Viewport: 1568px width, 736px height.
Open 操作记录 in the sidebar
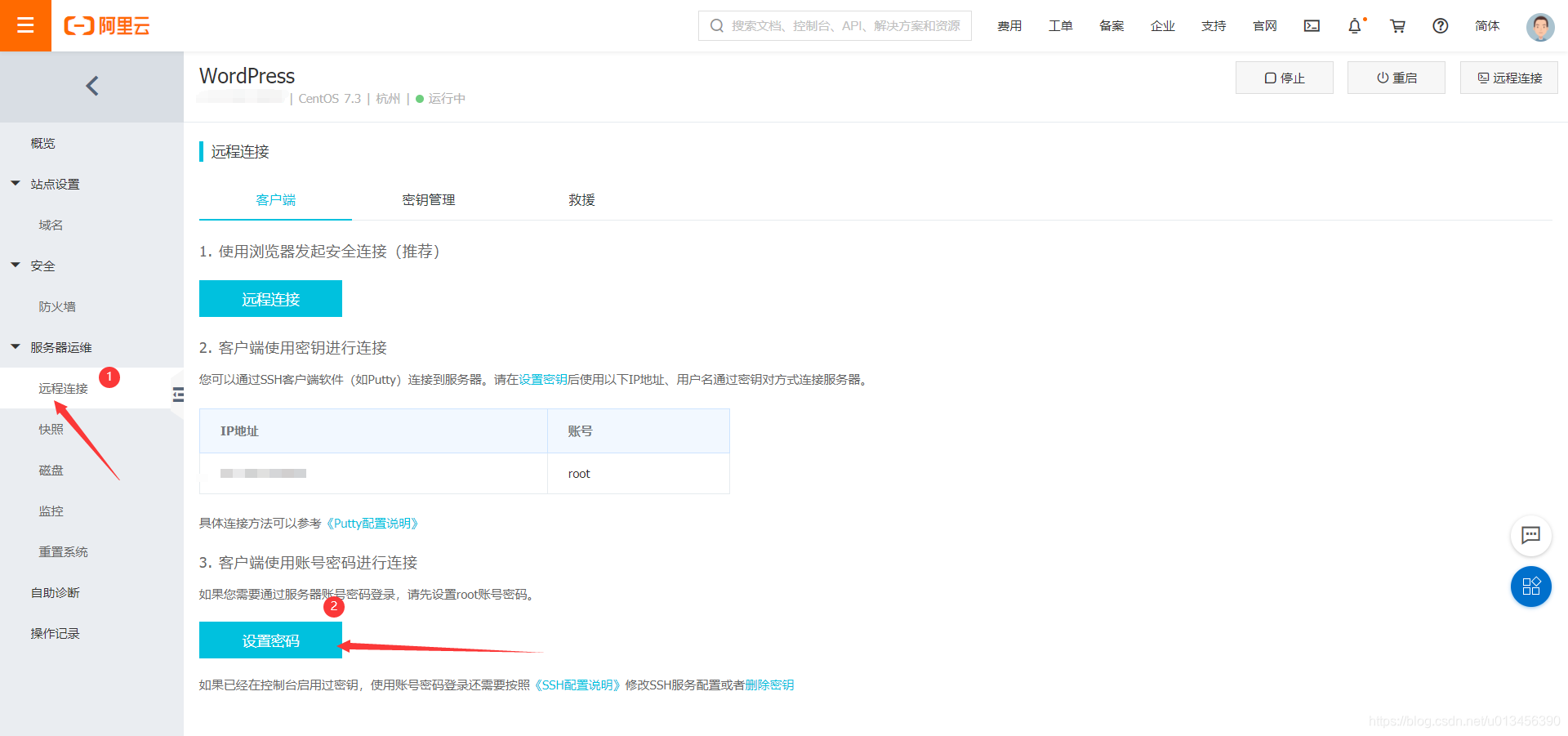[55, 633]
